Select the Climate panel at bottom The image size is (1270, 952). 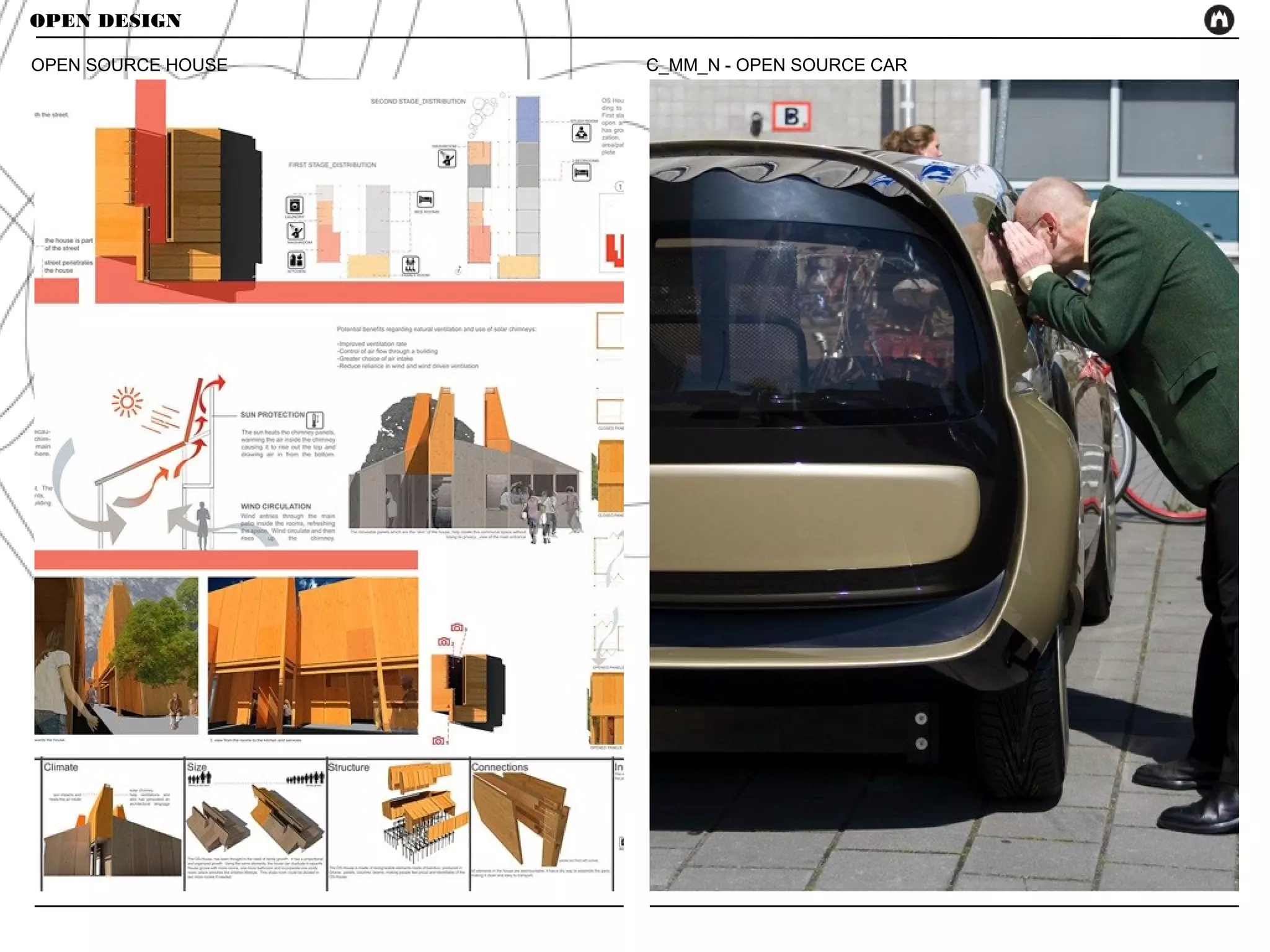(x=112, y=824)
